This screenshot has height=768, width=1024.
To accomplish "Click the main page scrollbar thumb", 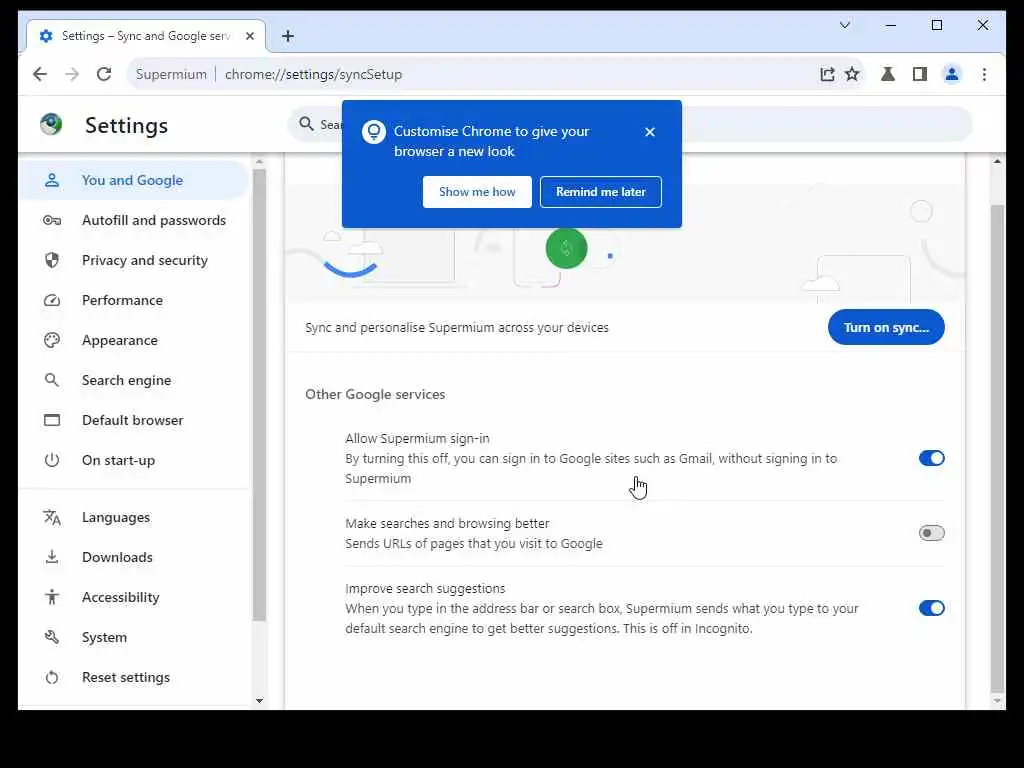I will [x=997, y=447].
